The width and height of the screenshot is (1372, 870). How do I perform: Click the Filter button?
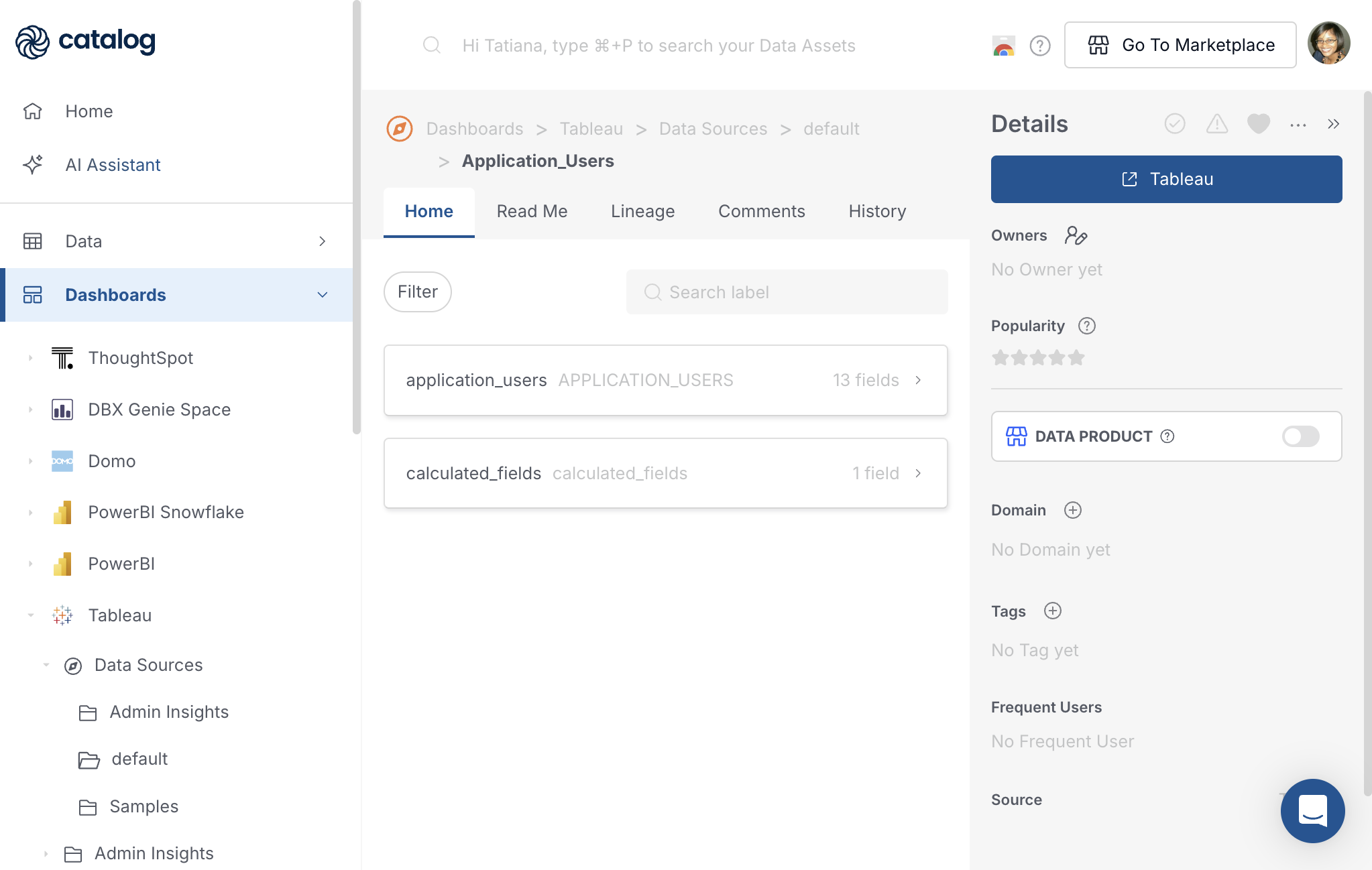click(418, 292)
